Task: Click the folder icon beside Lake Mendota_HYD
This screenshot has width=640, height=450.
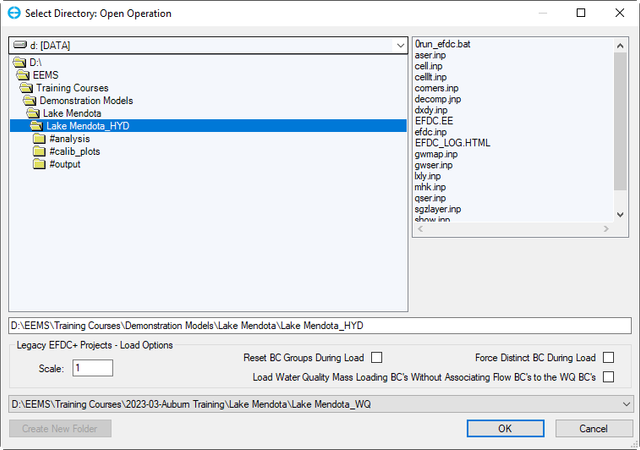Action: tap(36, 126)
